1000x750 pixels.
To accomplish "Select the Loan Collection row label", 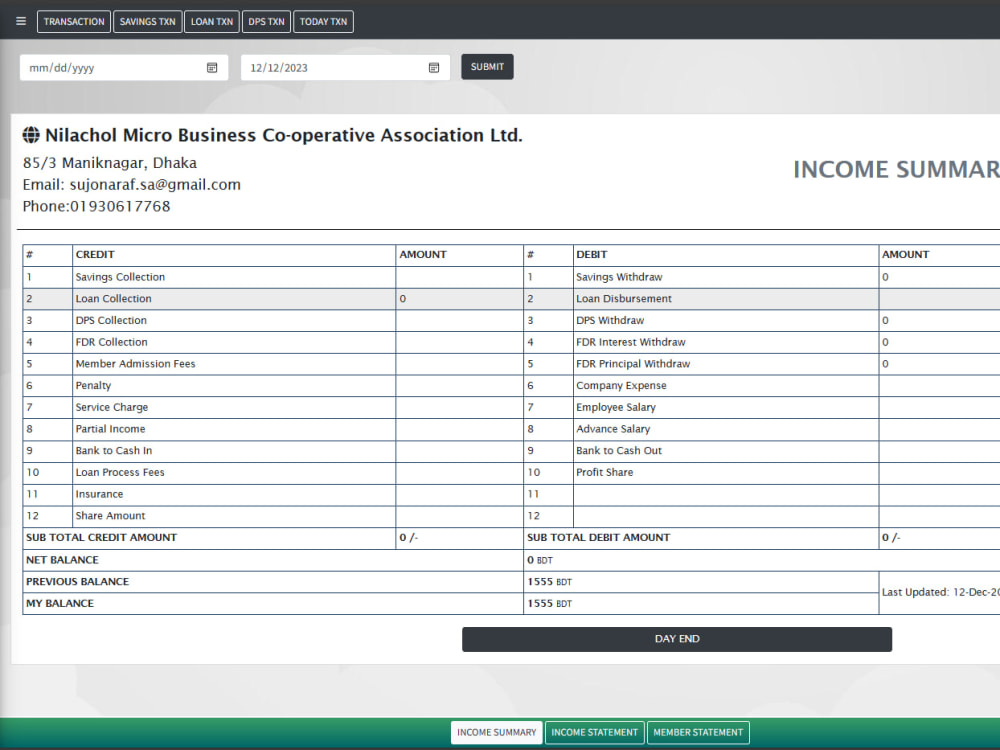I will tap(114, 298).
